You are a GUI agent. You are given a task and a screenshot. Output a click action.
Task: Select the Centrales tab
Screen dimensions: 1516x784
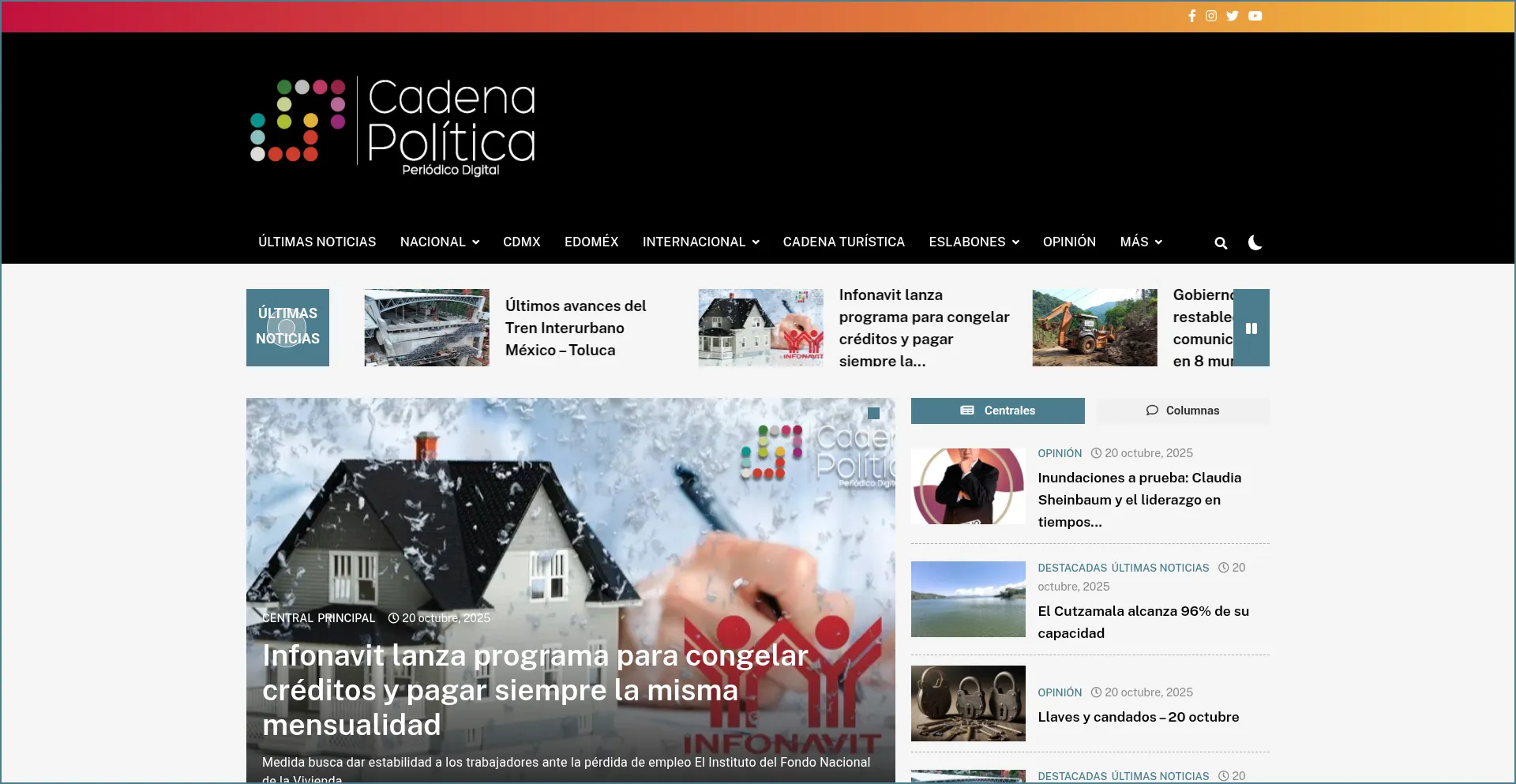click(x=997, y=411)
